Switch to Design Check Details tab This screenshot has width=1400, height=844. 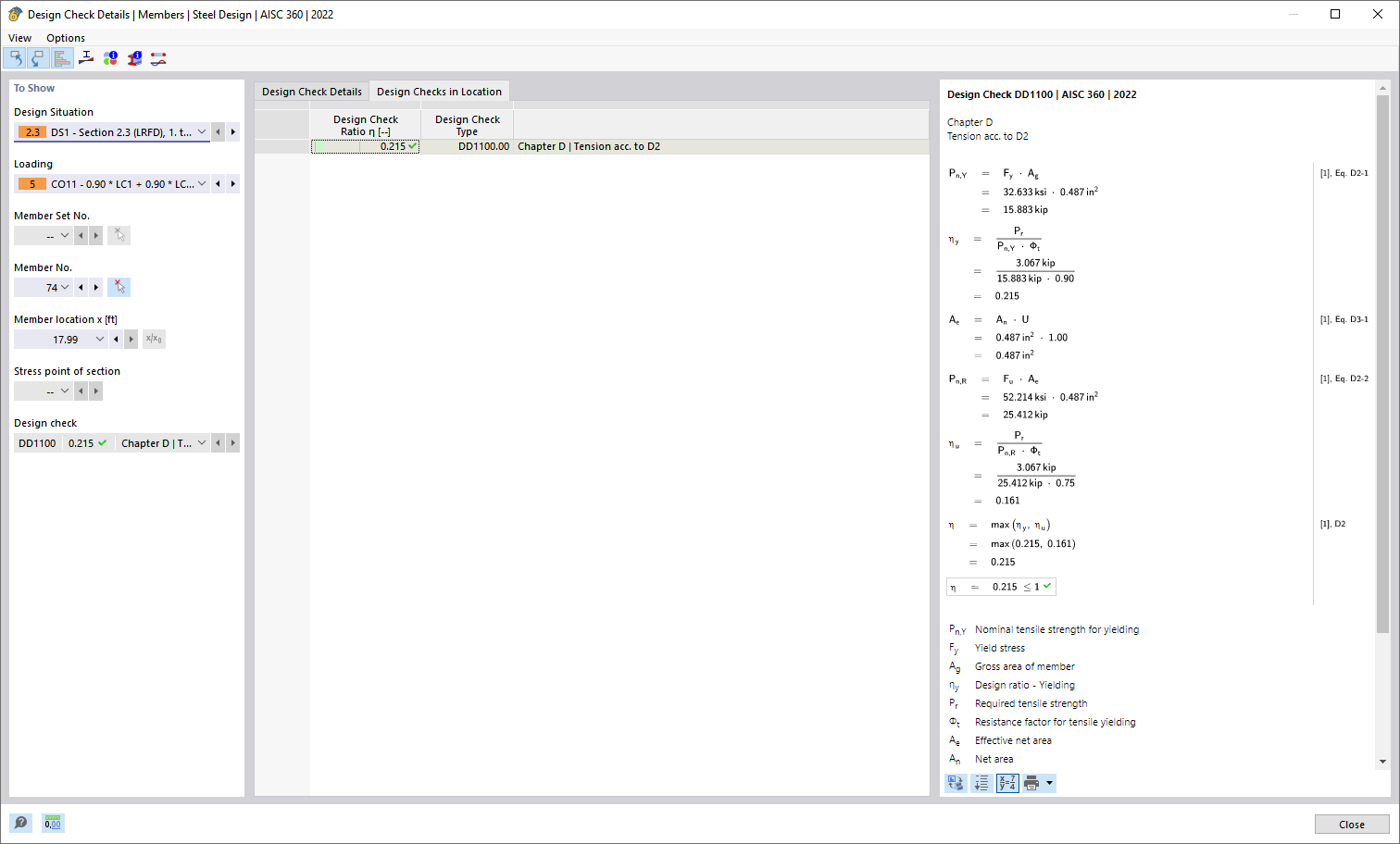pos(312,92)
